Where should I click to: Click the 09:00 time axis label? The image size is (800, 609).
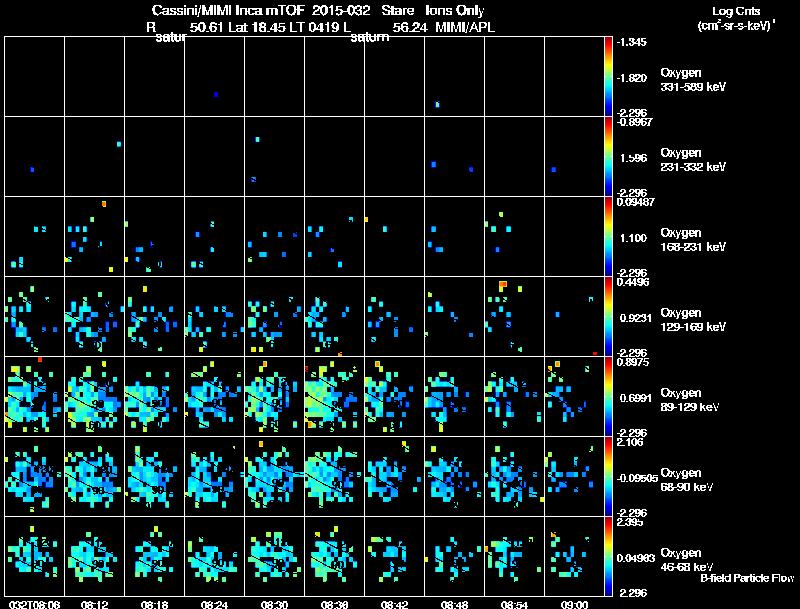click(574, 604)
